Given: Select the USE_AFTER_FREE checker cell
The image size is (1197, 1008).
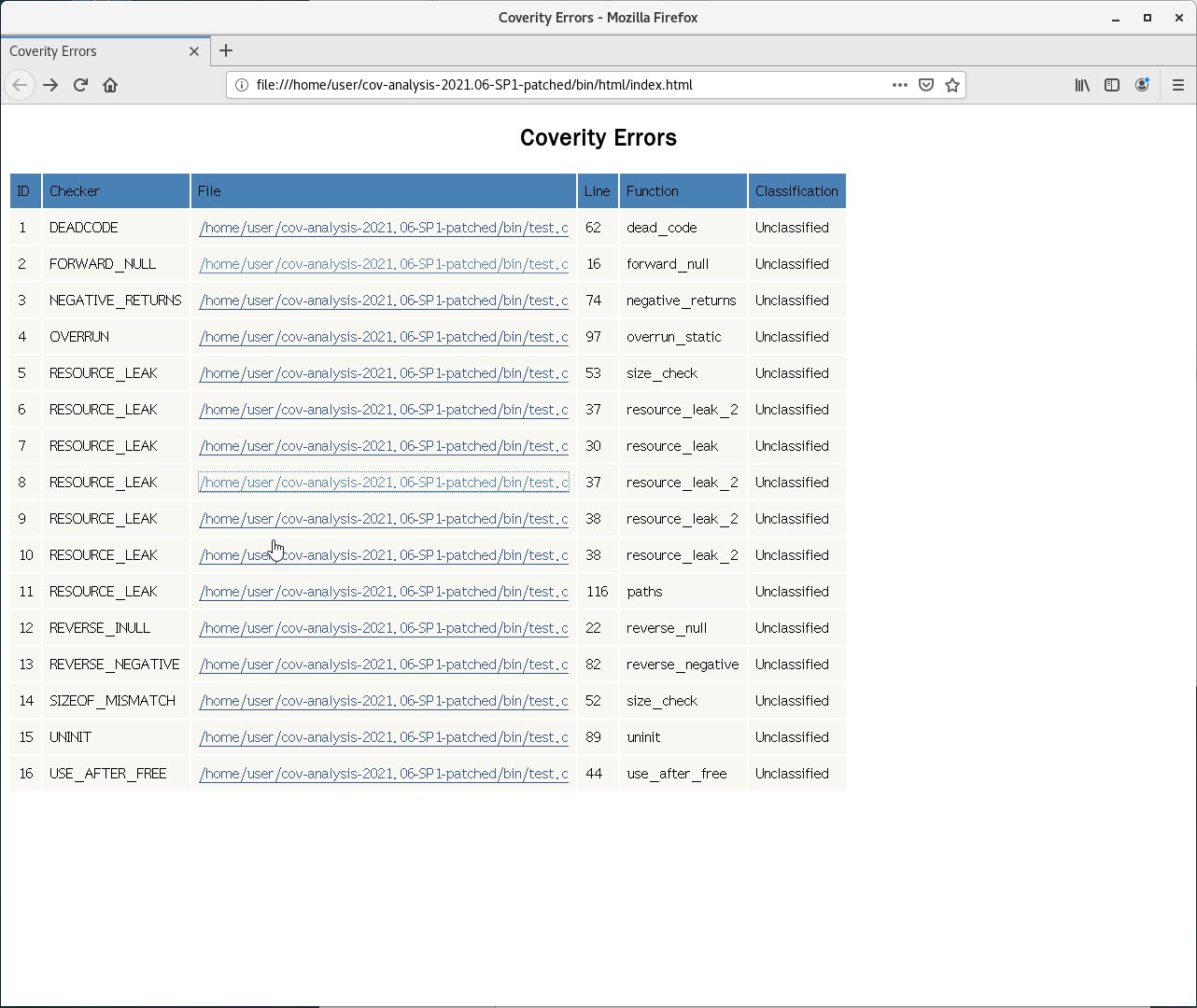Looking at the screenshot, I should pos(116,774).
